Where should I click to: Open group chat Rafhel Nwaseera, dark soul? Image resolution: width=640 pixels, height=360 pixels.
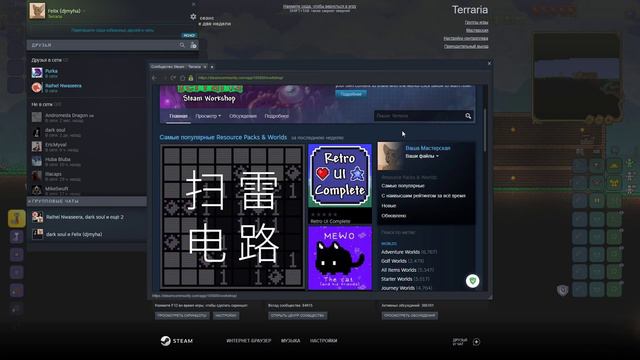point(84,217)
